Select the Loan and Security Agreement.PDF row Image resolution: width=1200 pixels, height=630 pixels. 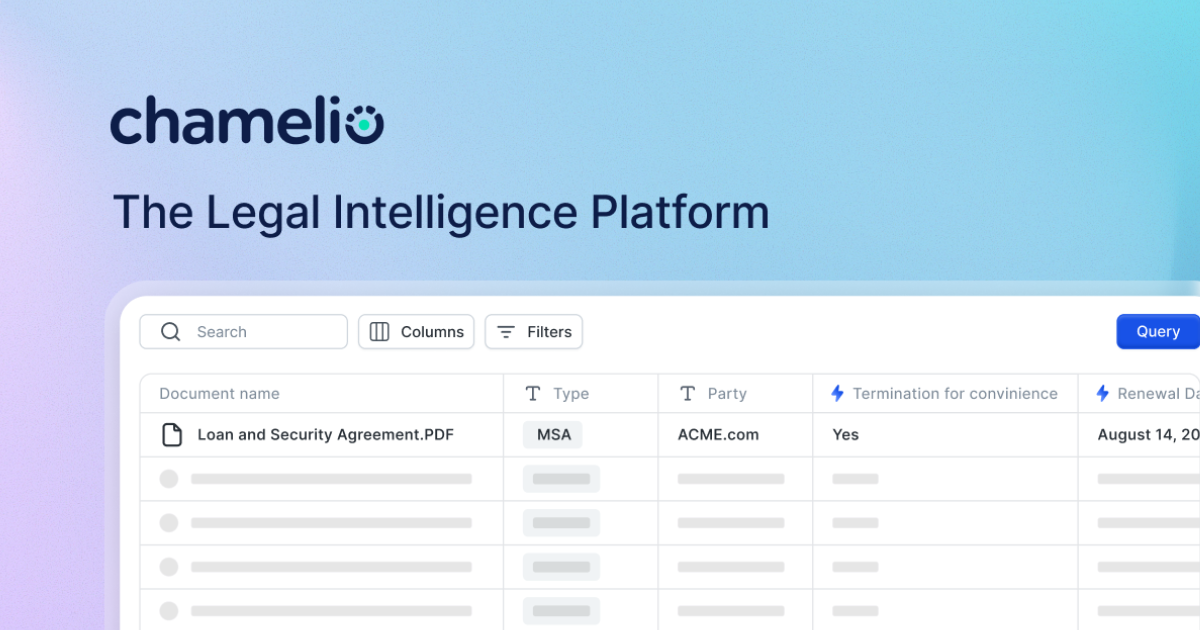(326, 434)
